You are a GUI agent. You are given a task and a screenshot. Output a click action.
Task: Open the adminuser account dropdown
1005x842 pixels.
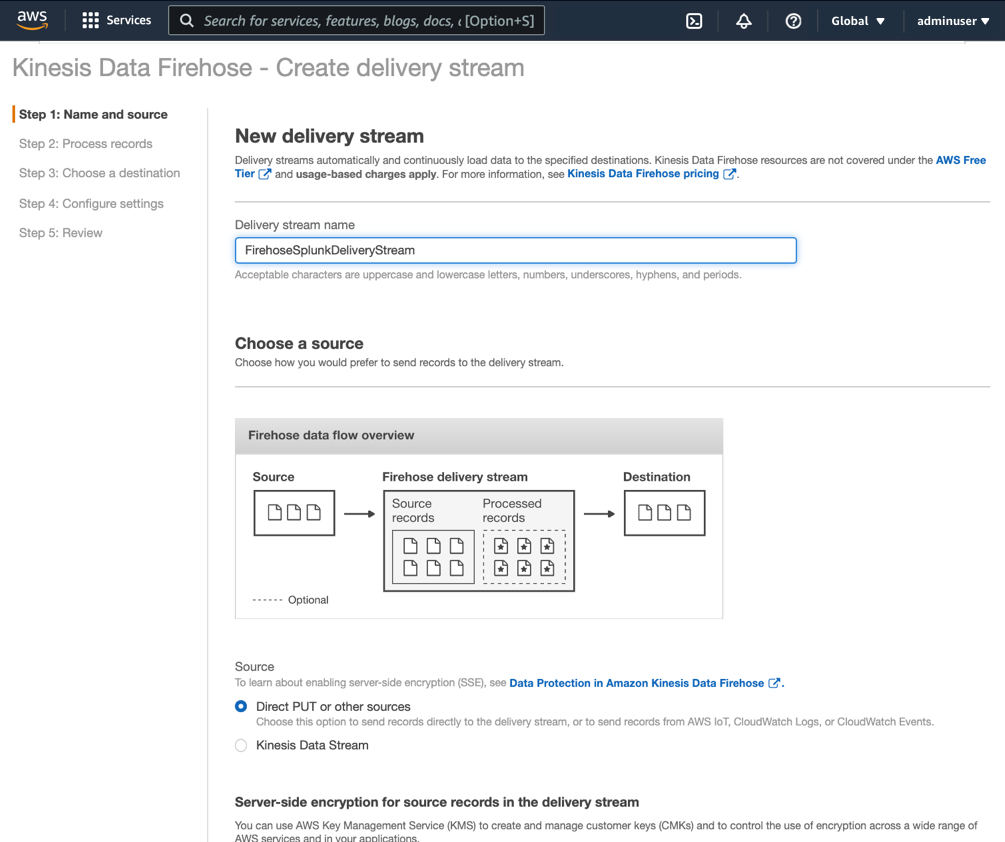pyautogui.click(x=952, y=21)
